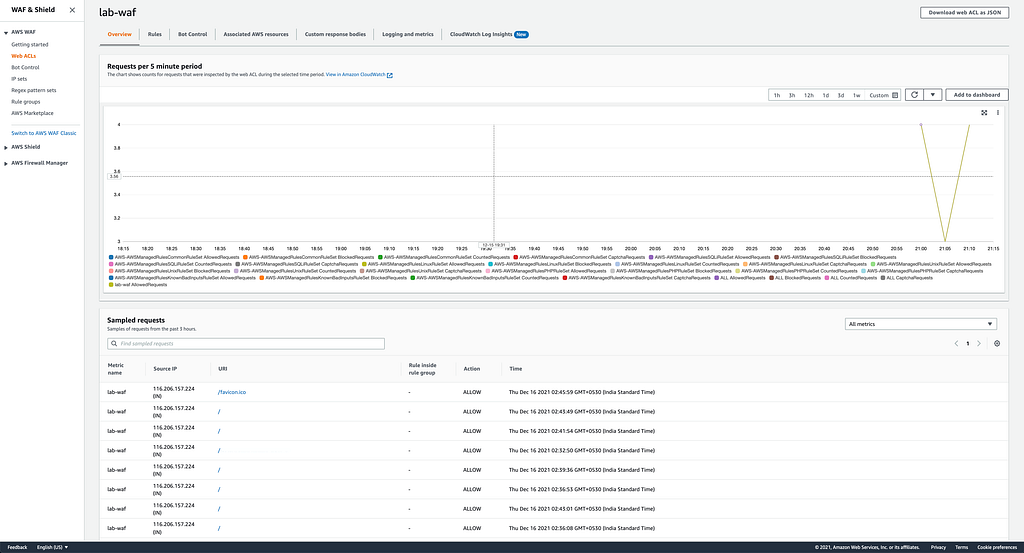Select the 1h time range
The height and width of the screenshot is (553, 1024).
coord(777,95)
